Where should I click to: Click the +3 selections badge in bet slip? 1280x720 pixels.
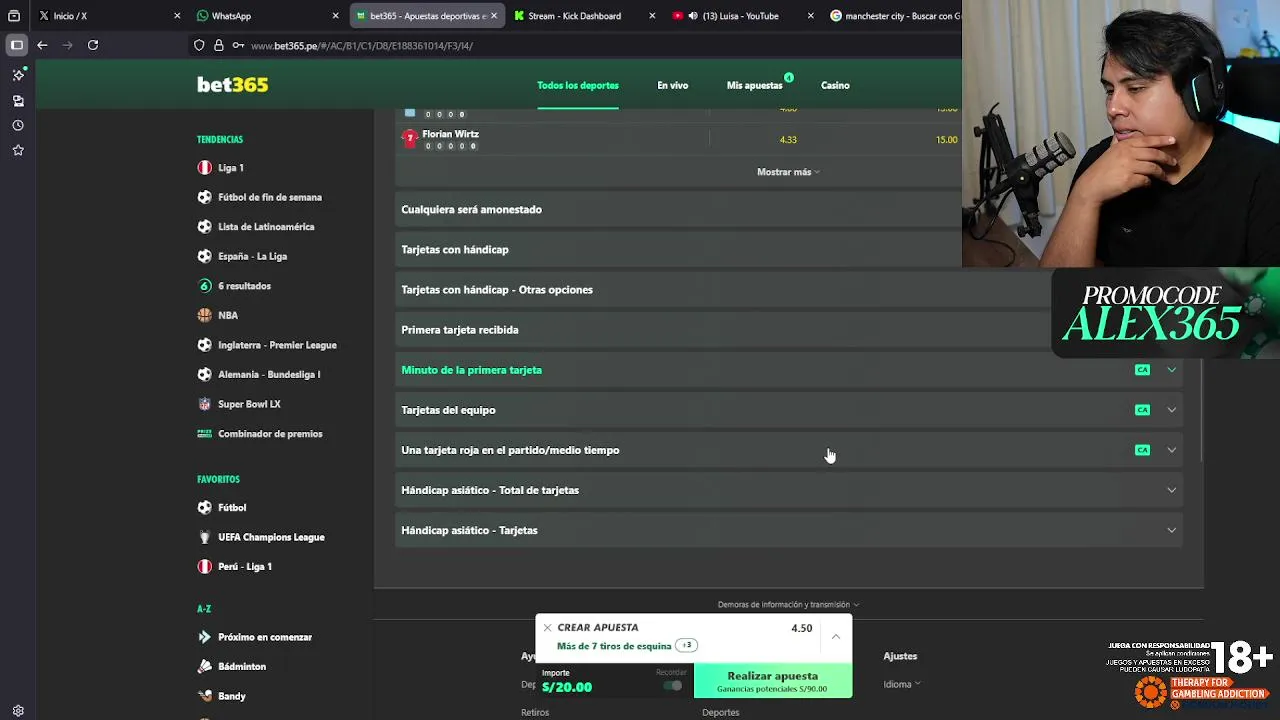coord(687,646)
